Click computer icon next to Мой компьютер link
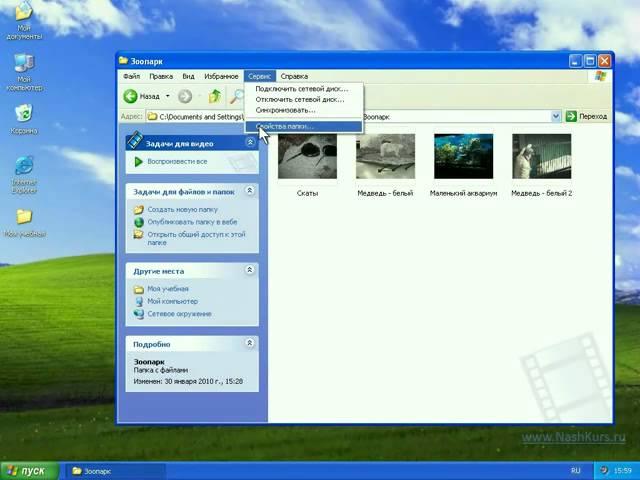 (139, 302)
